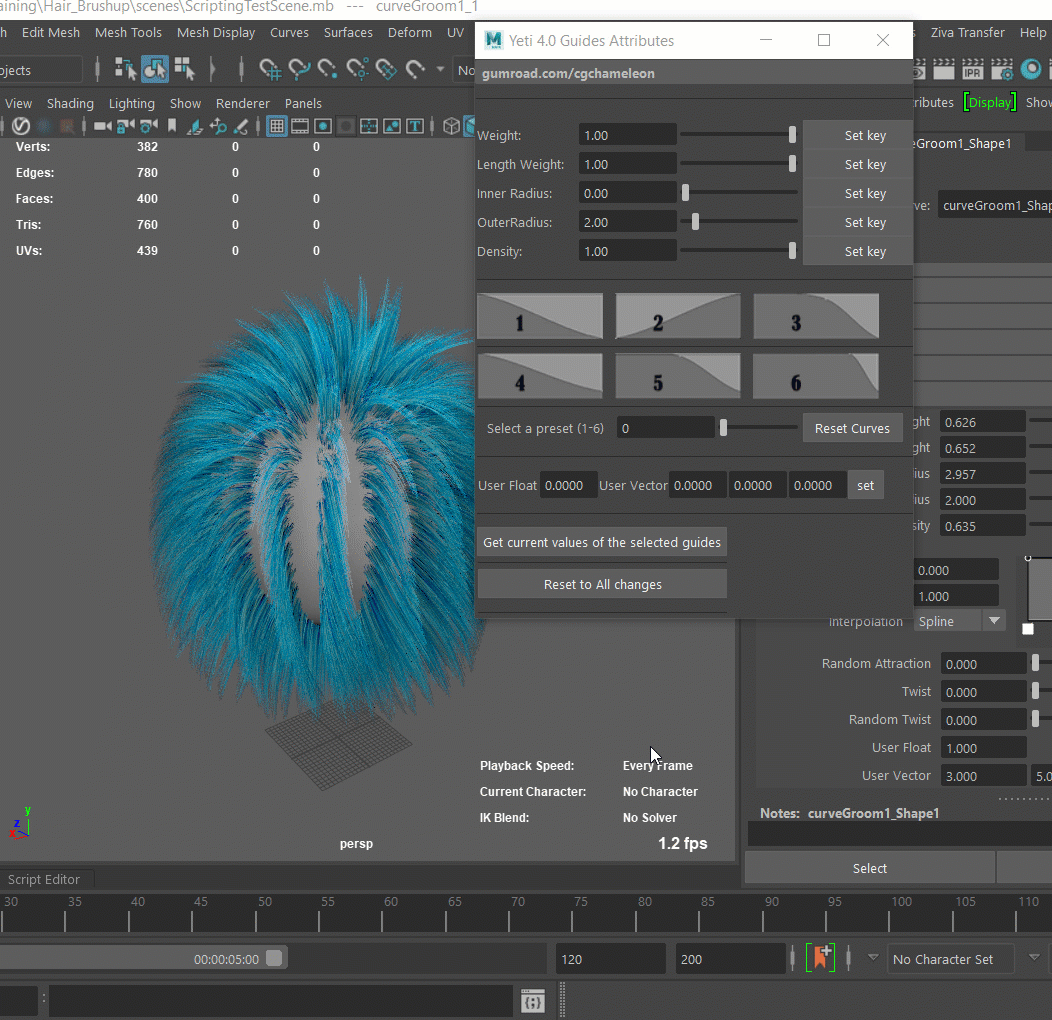Click the Select a preset slider handle
This screenshot has width=1052, height=1020.
coord(723,427)
